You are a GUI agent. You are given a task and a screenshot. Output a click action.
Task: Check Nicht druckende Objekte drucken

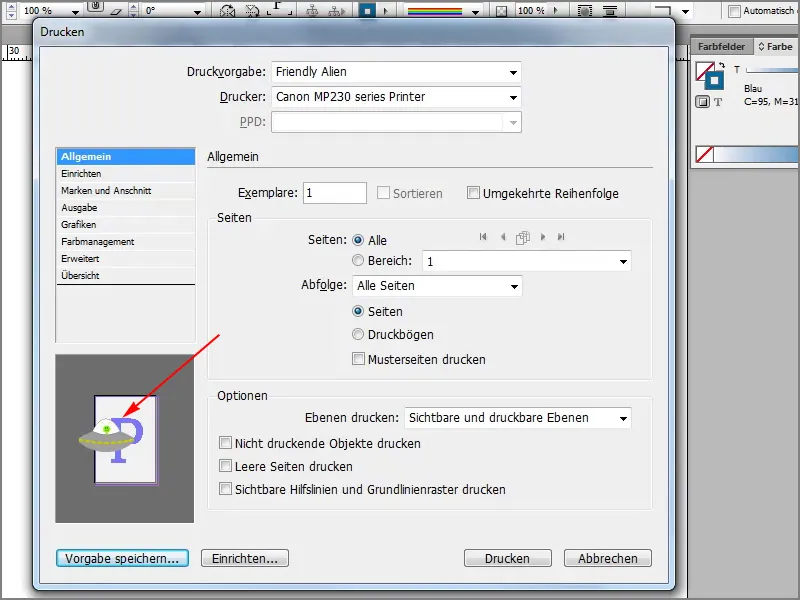[225, 443]
